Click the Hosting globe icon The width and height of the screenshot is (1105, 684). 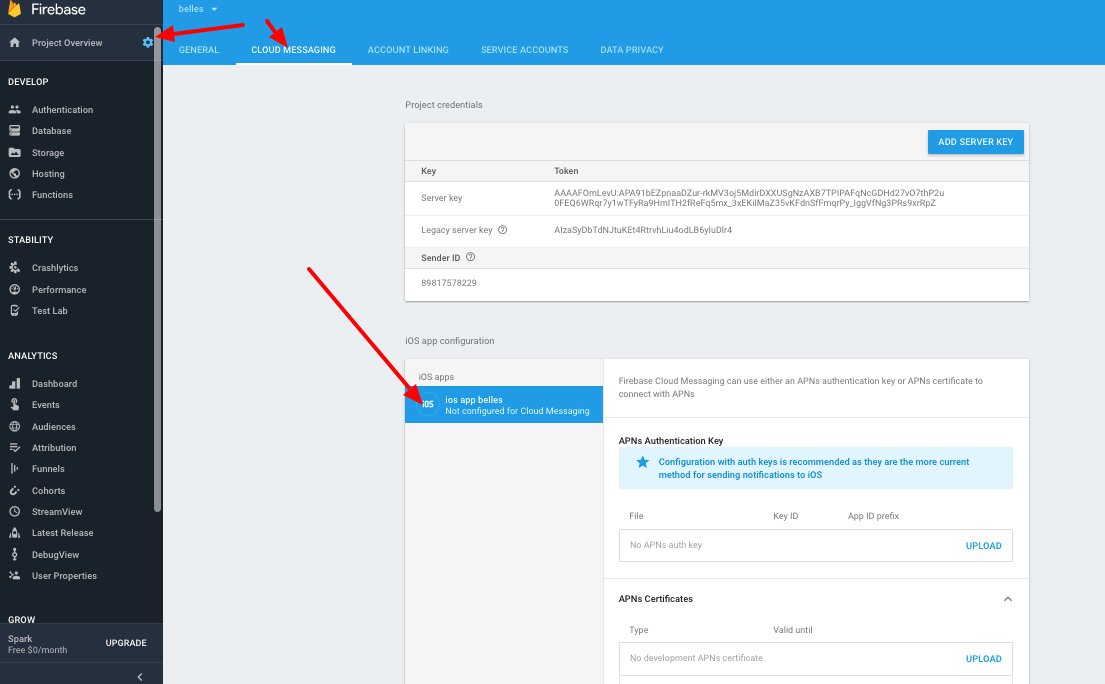coord(14,173)
